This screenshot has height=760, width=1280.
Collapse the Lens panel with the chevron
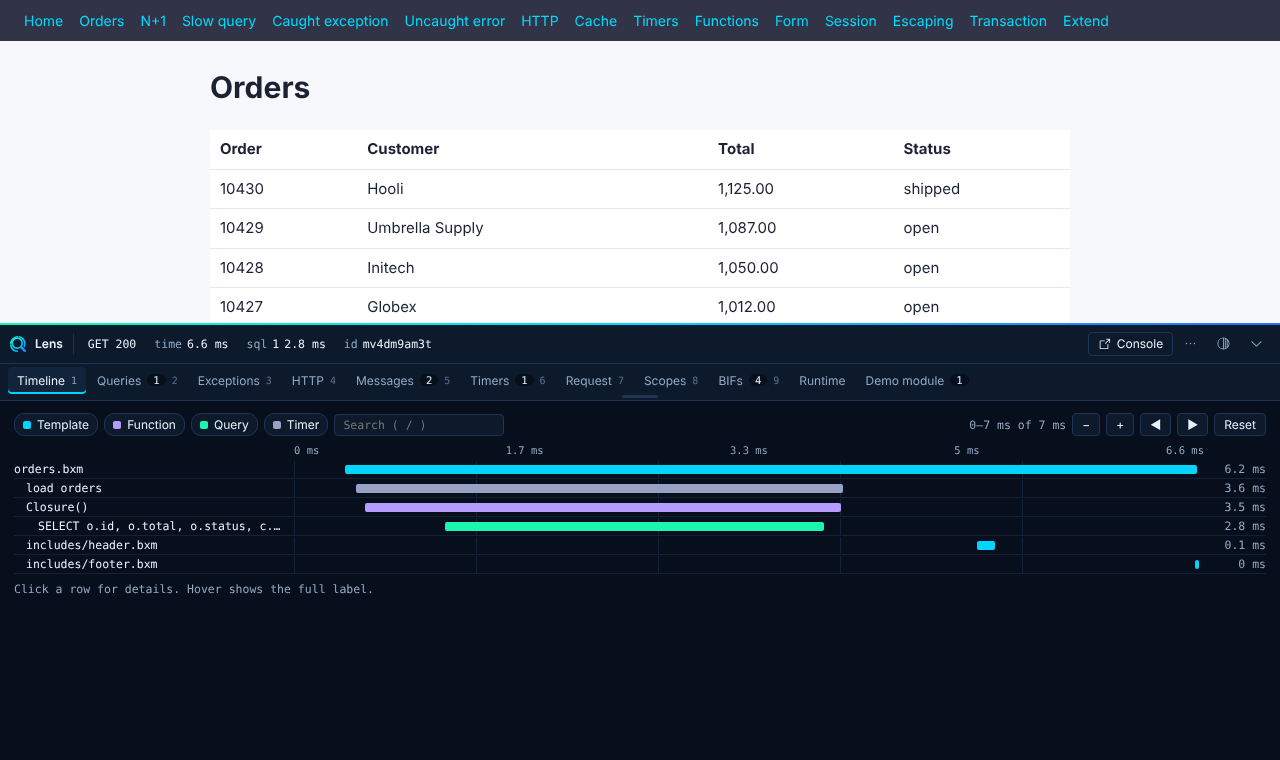pos(1257,344)
